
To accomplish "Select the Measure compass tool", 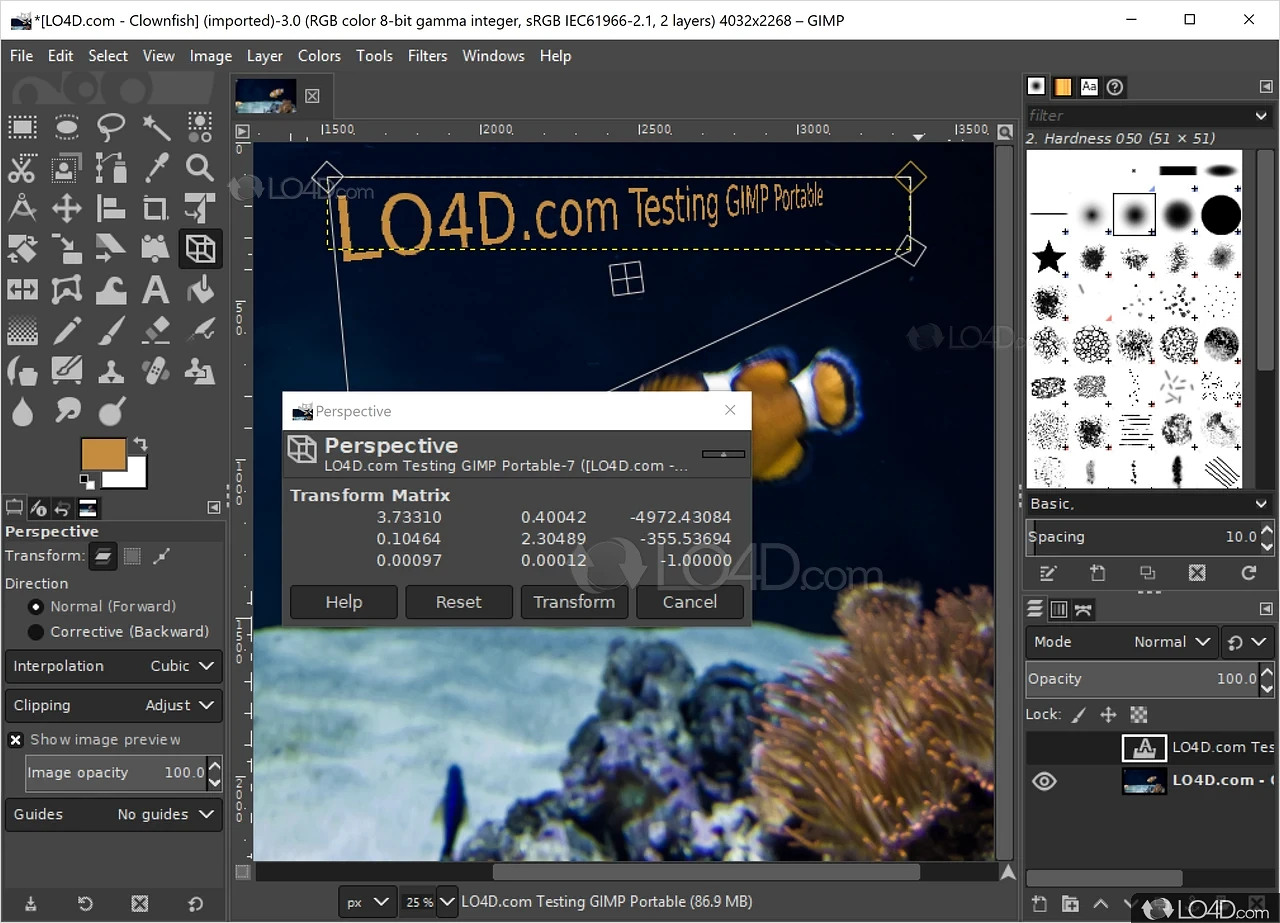I will pyautogui.click(x=22, y=208).
